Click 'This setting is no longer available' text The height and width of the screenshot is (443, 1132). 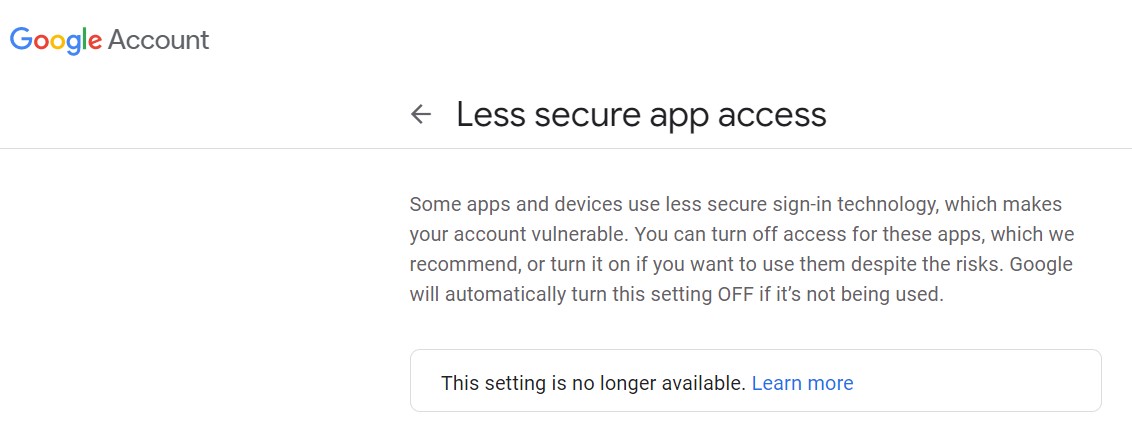point(593,383)
